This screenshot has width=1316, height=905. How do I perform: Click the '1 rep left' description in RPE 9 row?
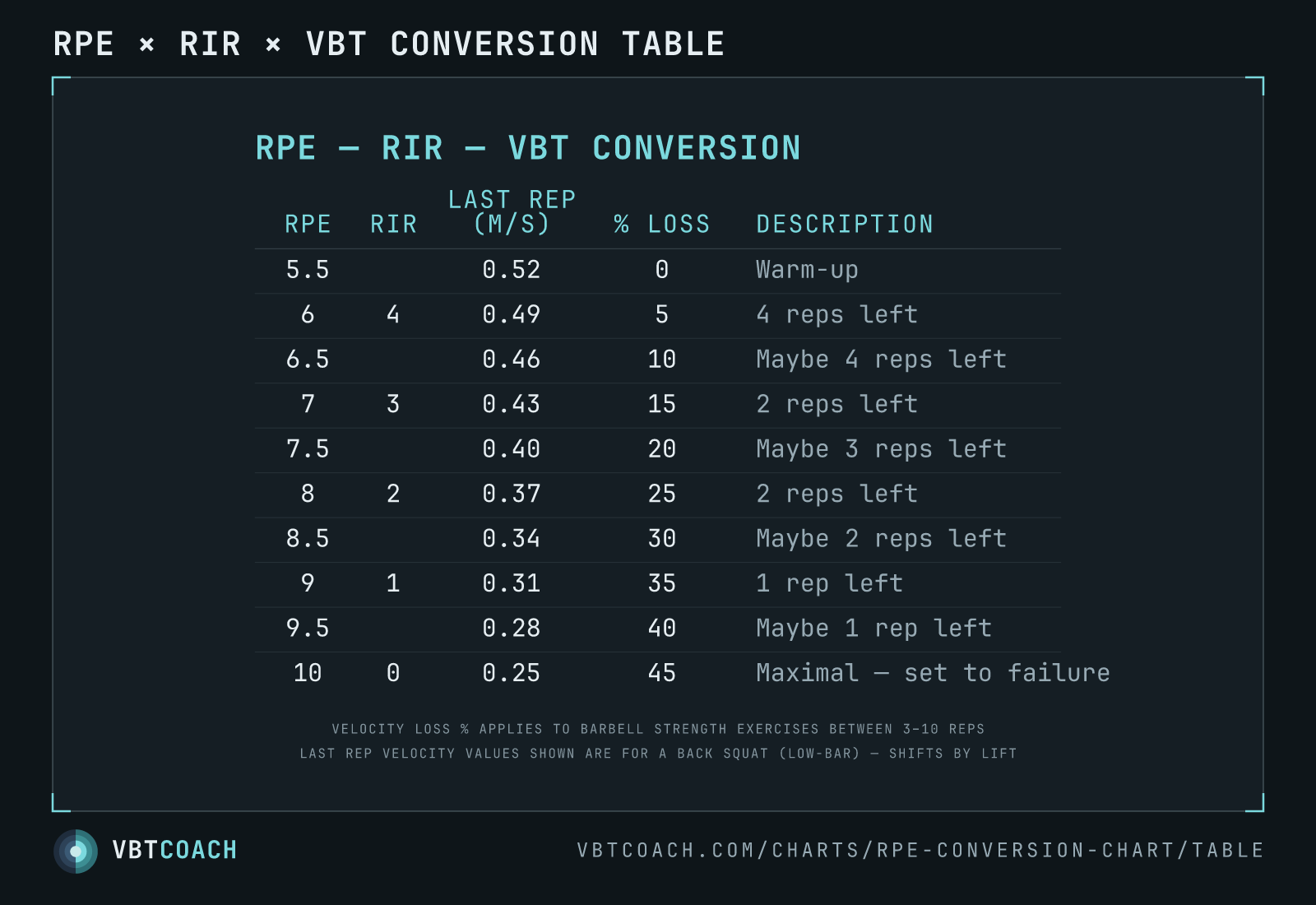point(829,584)
